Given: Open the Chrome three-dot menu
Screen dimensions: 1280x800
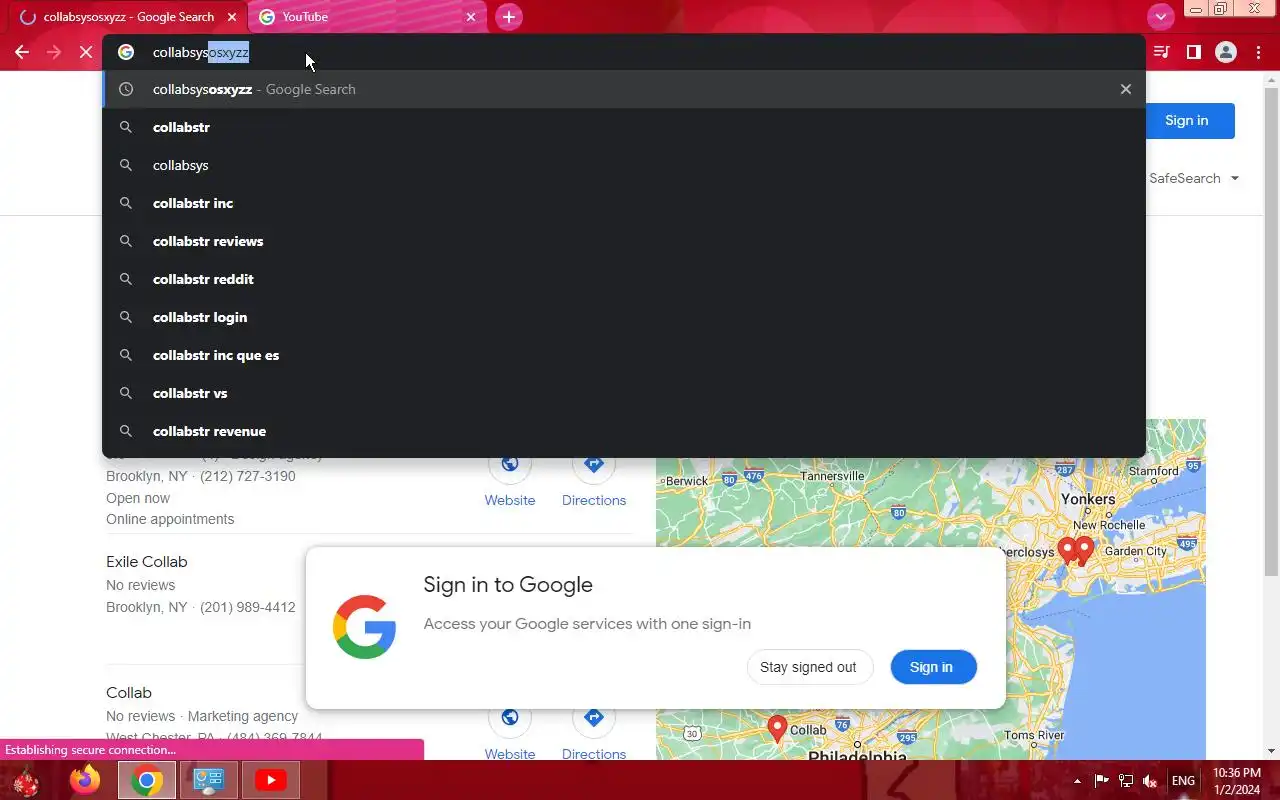Looking at the screenshot, I should (1258, 52).
